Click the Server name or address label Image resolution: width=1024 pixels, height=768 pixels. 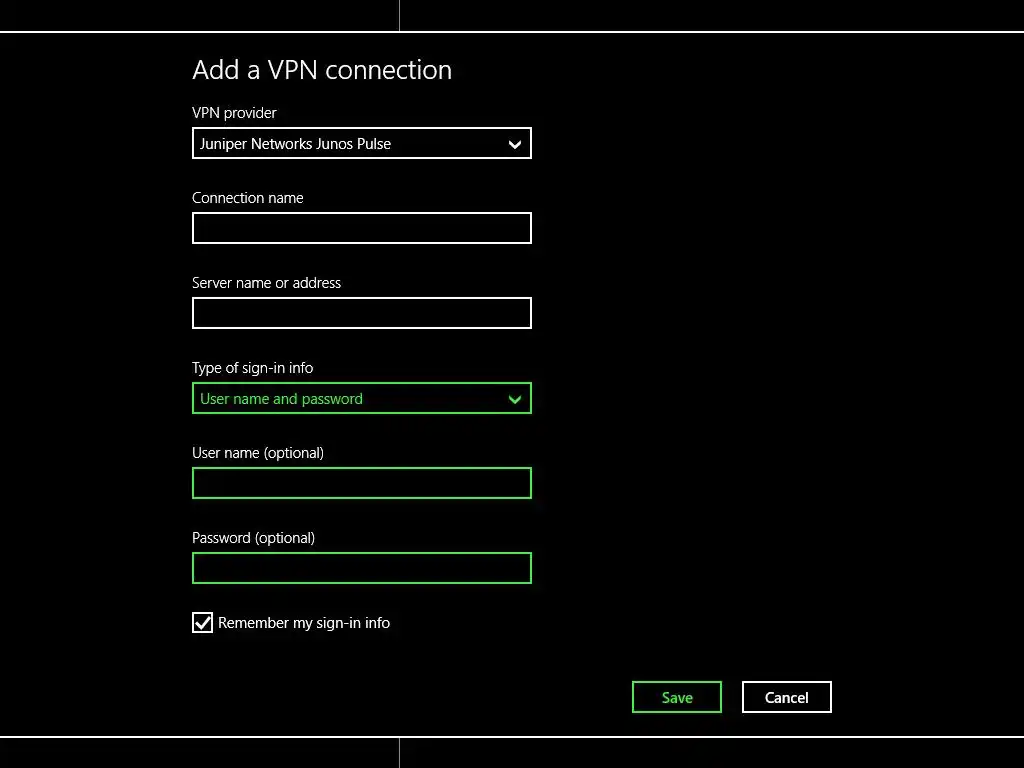266,283
